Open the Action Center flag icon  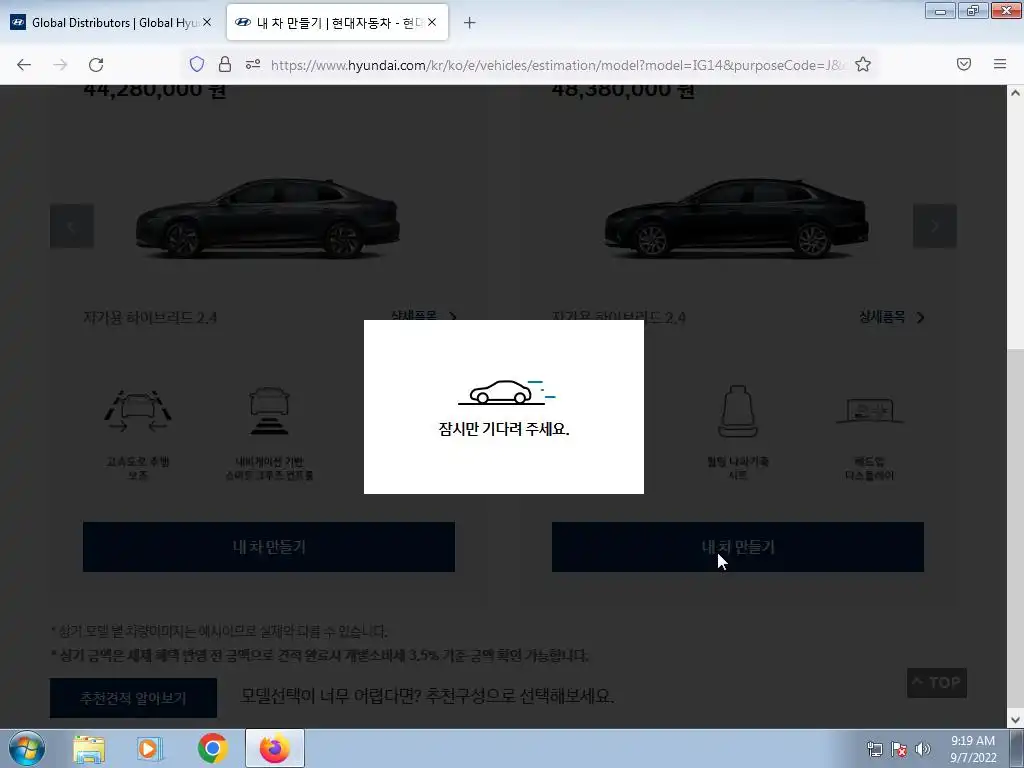point(899,749)
